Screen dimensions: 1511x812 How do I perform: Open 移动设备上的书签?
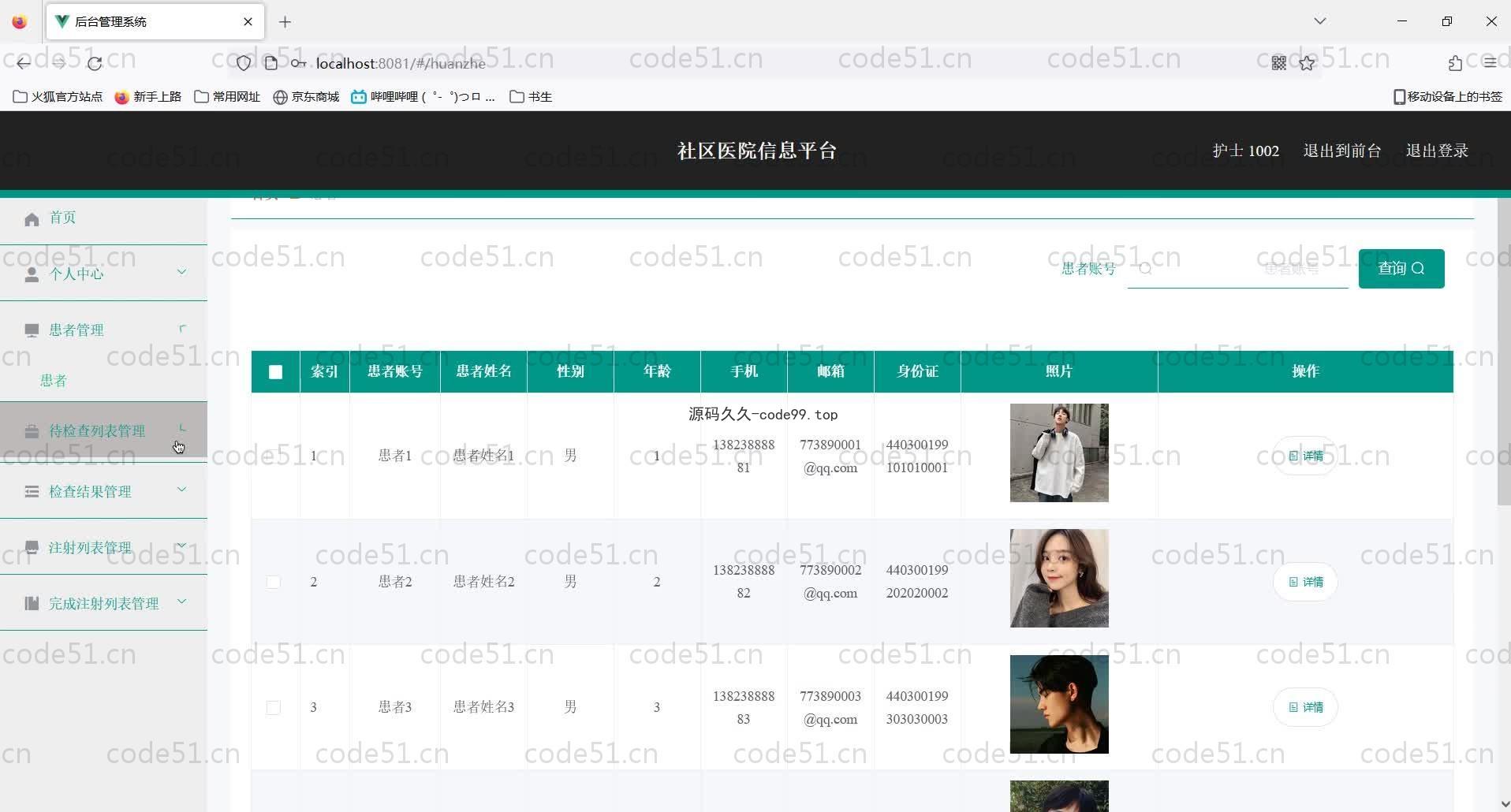tap(1448, 97)
